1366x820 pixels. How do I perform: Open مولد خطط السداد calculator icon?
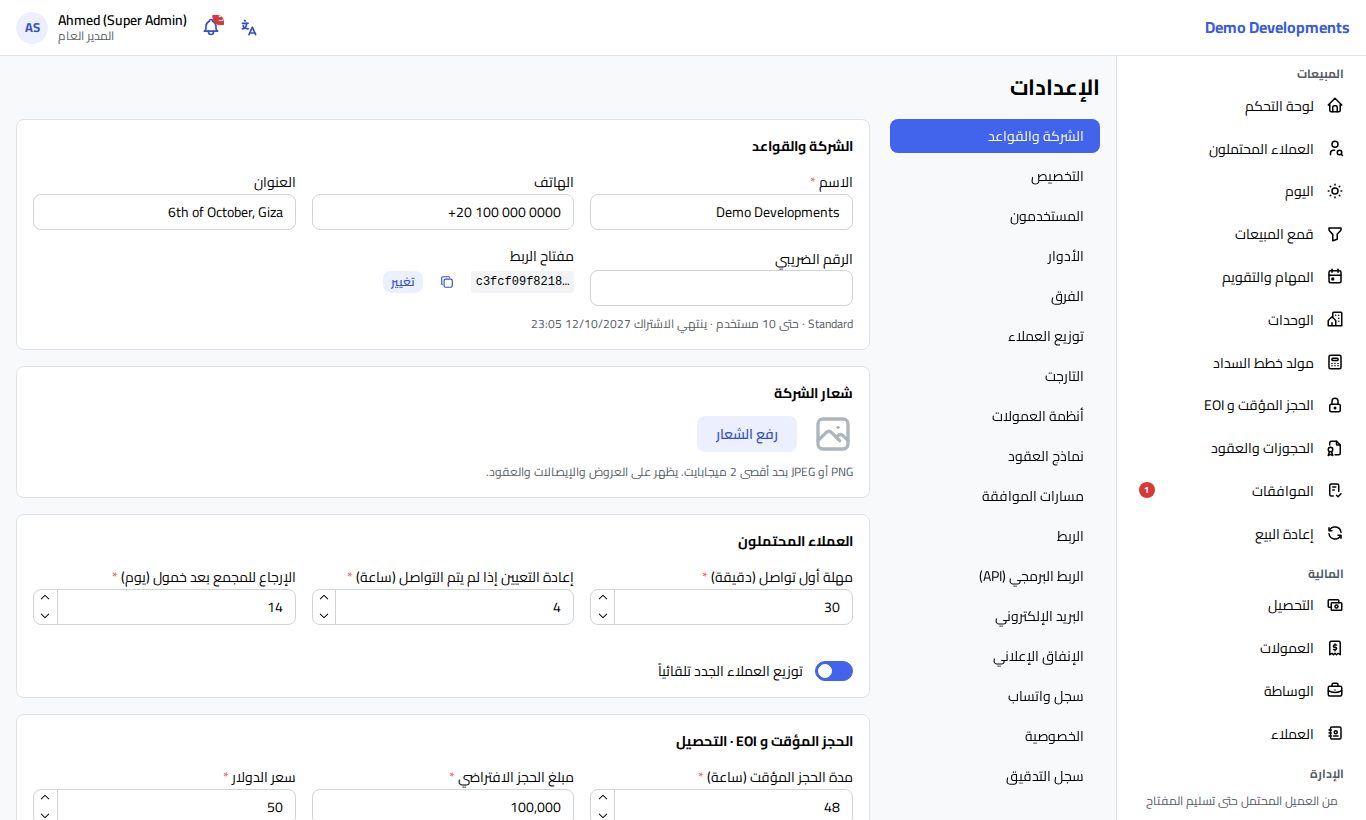coord(1334,363)
